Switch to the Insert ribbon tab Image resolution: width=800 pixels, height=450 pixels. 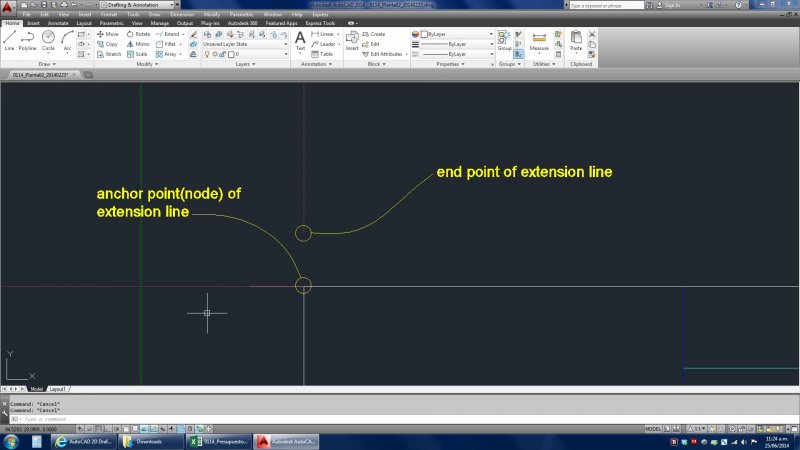tap(33, 23)
